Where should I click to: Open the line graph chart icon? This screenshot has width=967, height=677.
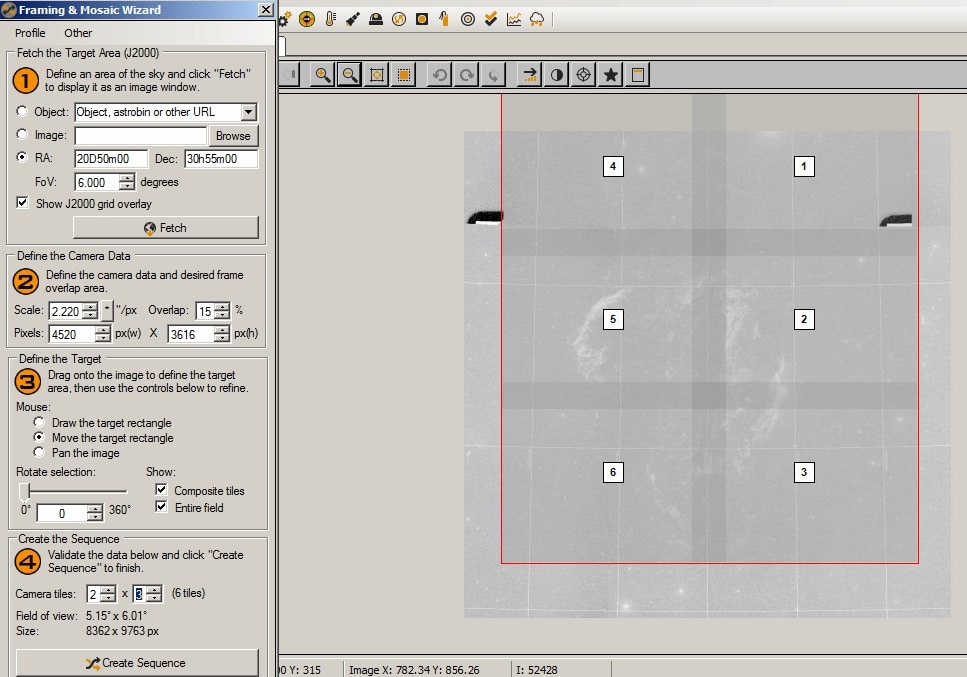click(514, 19)
